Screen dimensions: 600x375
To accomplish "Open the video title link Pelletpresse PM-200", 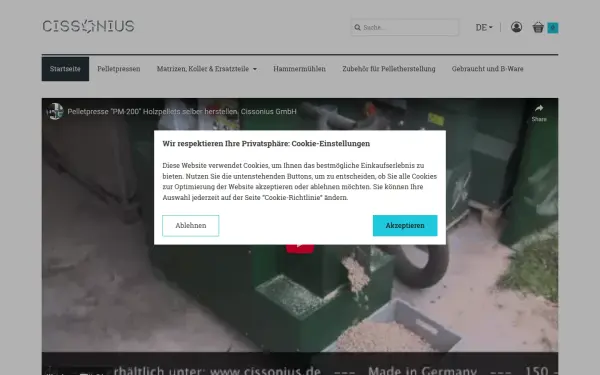I will tap(182, 111).
